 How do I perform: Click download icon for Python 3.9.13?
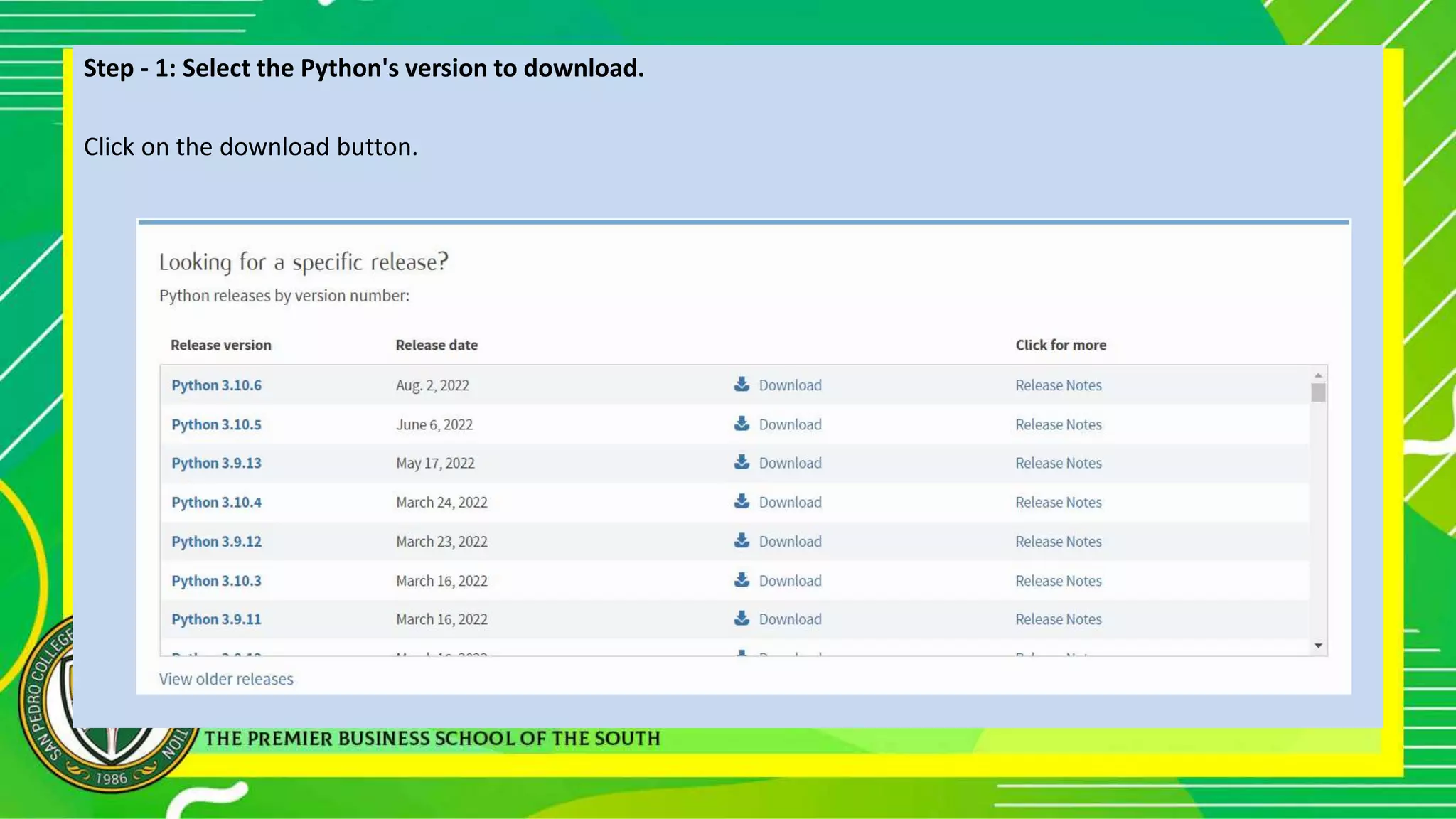(x=742, y=462)
